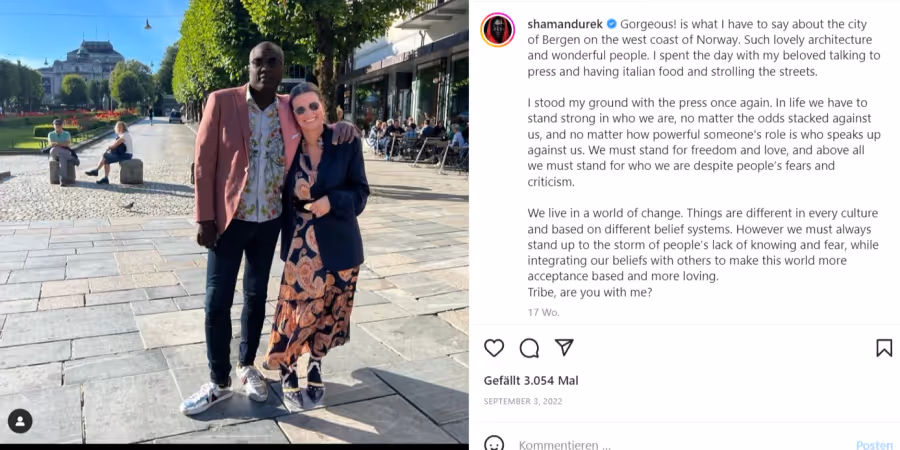Open shamandurek's circular profile avatar
This screenshot has width=900, height=450.
(498, 30)
